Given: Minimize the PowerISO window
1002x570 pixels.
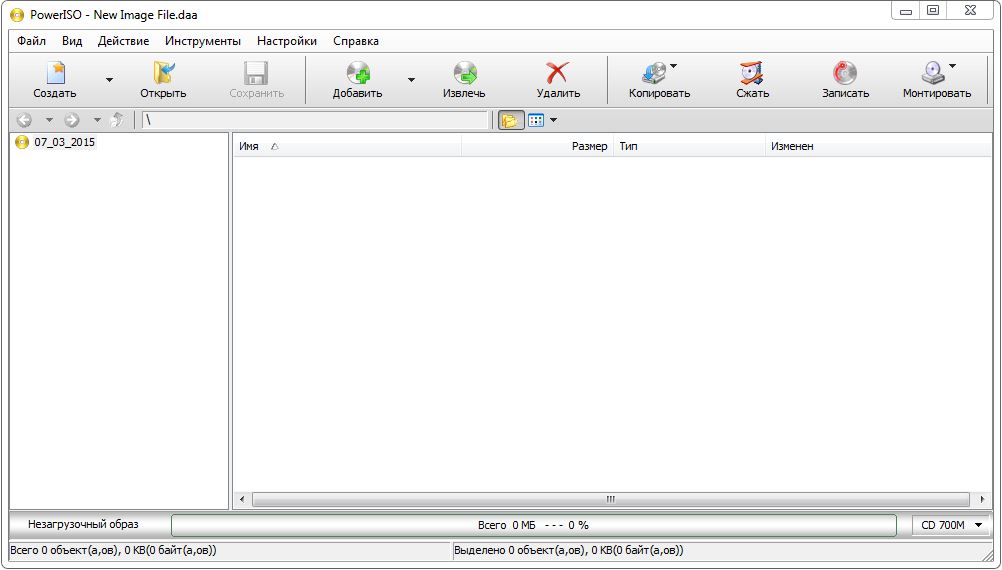Looking at the screenshot, I should coord(906,11).
